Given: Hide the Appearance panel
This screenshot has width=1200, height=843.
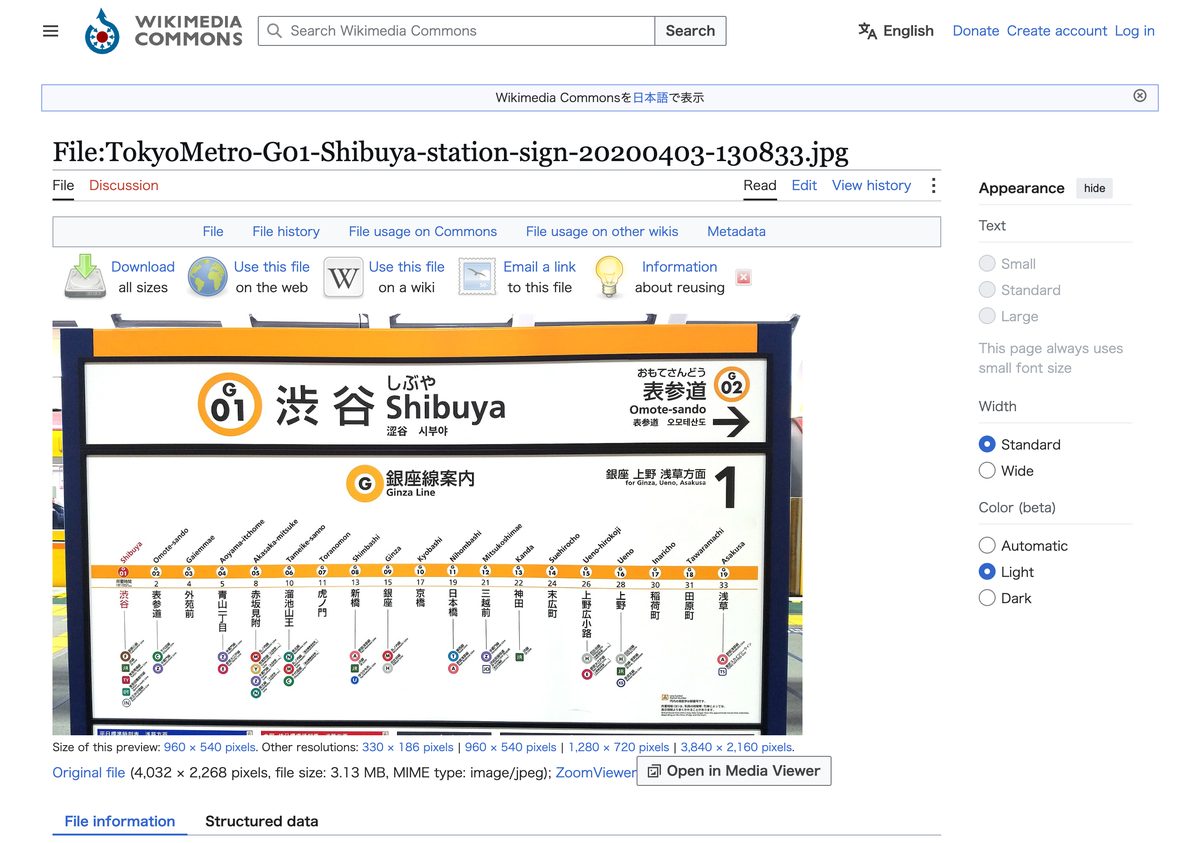Looking at the screenshot, I should 1095,188.
